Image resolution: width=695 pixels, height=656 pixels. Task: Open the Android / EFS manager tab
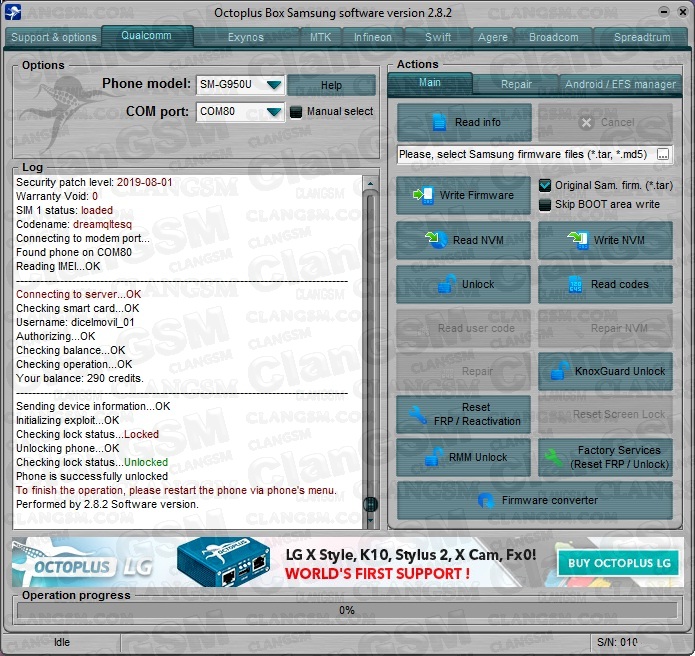pyautogui.click(x=620, y=84)
